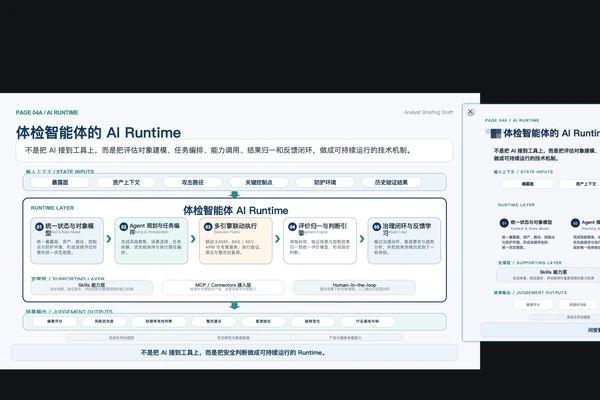Select the 历史验证结果 input pill

click(391, 182)
